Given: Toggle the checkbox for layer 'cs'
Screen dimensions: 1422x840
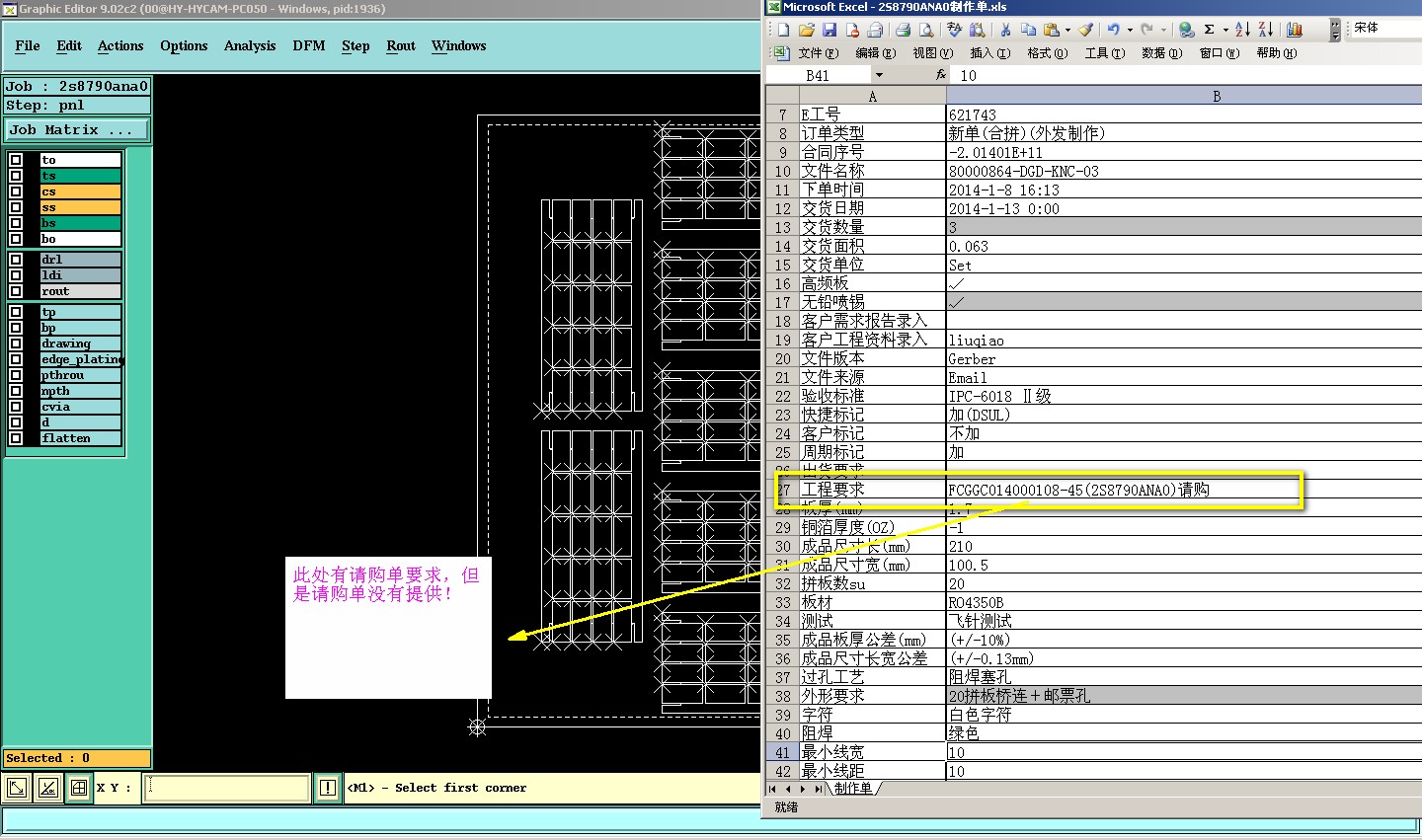Looking at the screenshot, I should pos(16,191).
